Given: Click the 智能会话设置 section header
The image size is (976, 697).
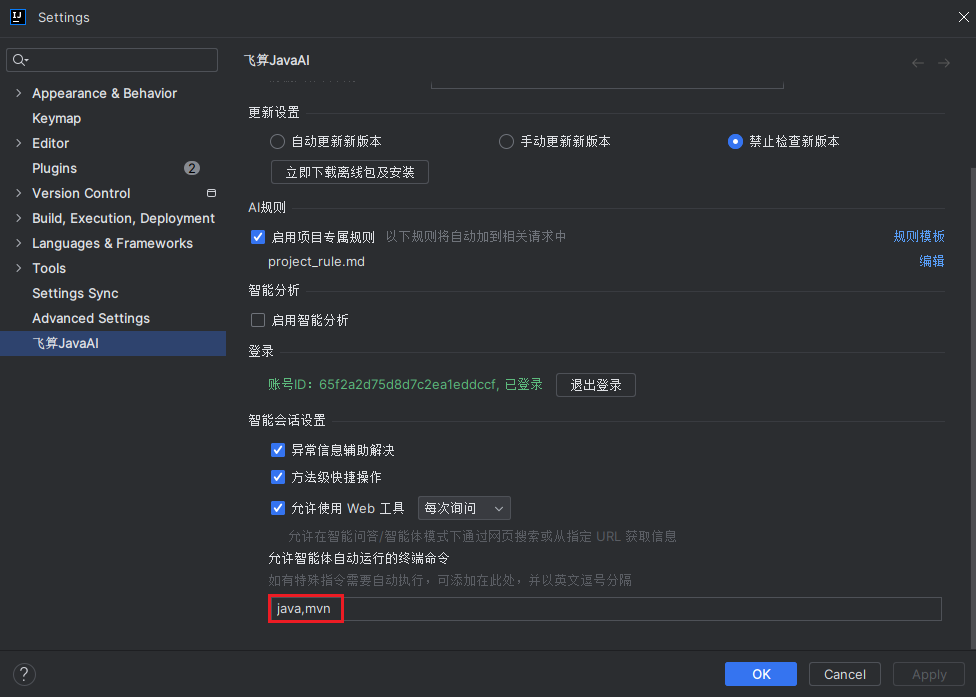Looking at the screenshot, I should tap(287, 421).
